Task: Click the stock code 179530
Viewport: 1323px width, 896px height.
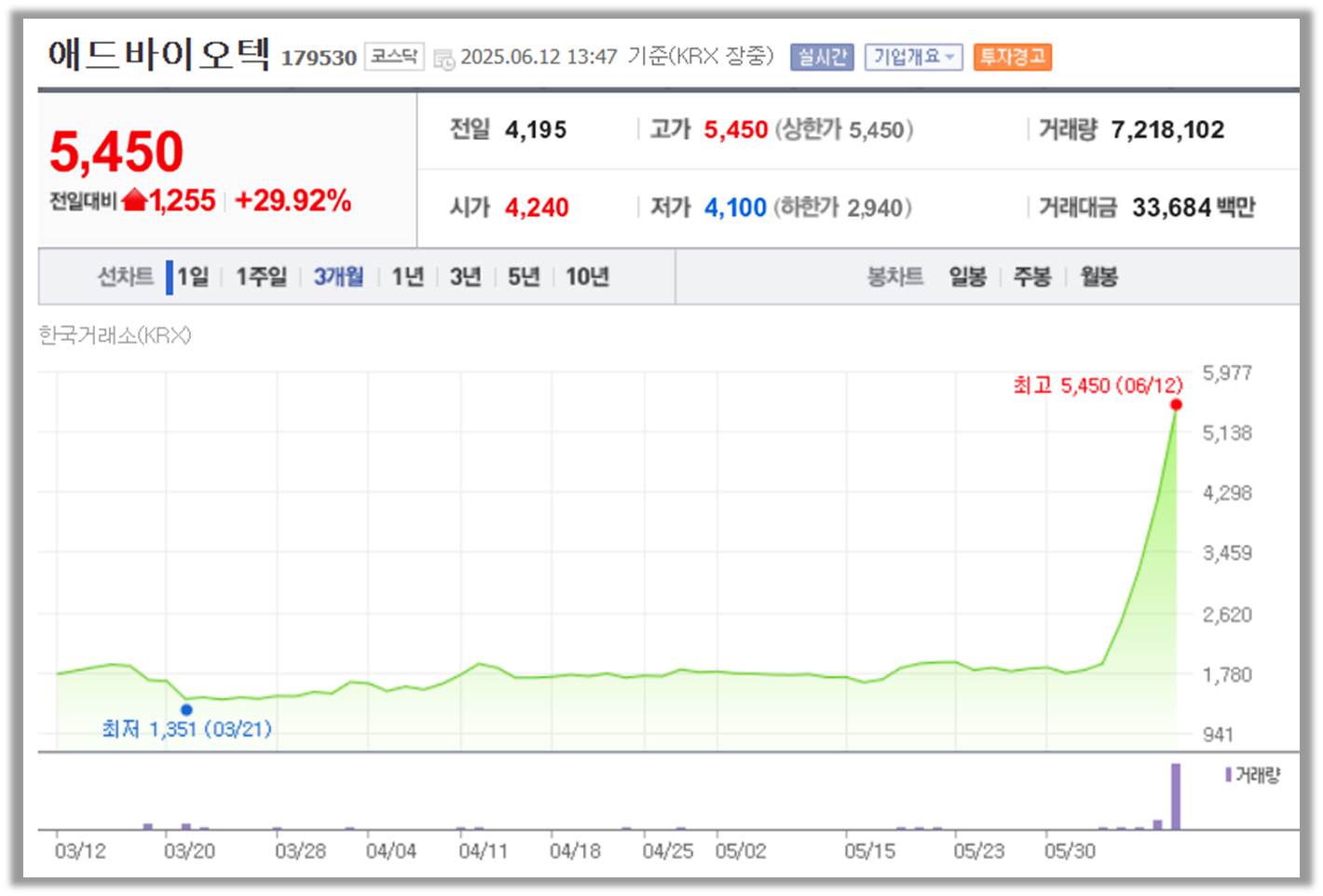Action: pyautogui.click(x=319, y=58)
